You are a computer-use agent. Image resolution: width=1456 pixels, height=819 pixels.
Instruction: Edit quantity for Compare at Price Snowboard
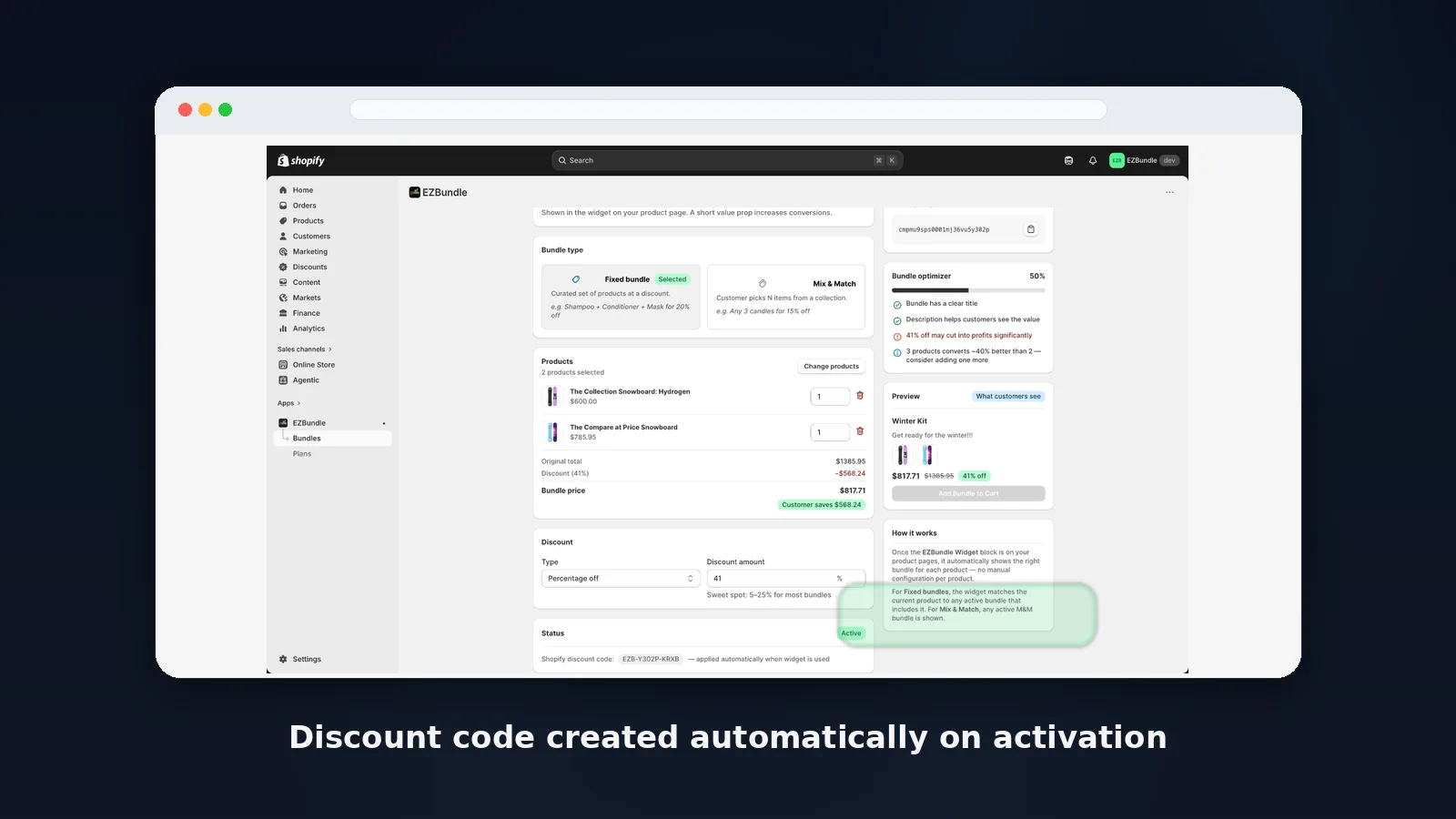click(x=830, y=432)
